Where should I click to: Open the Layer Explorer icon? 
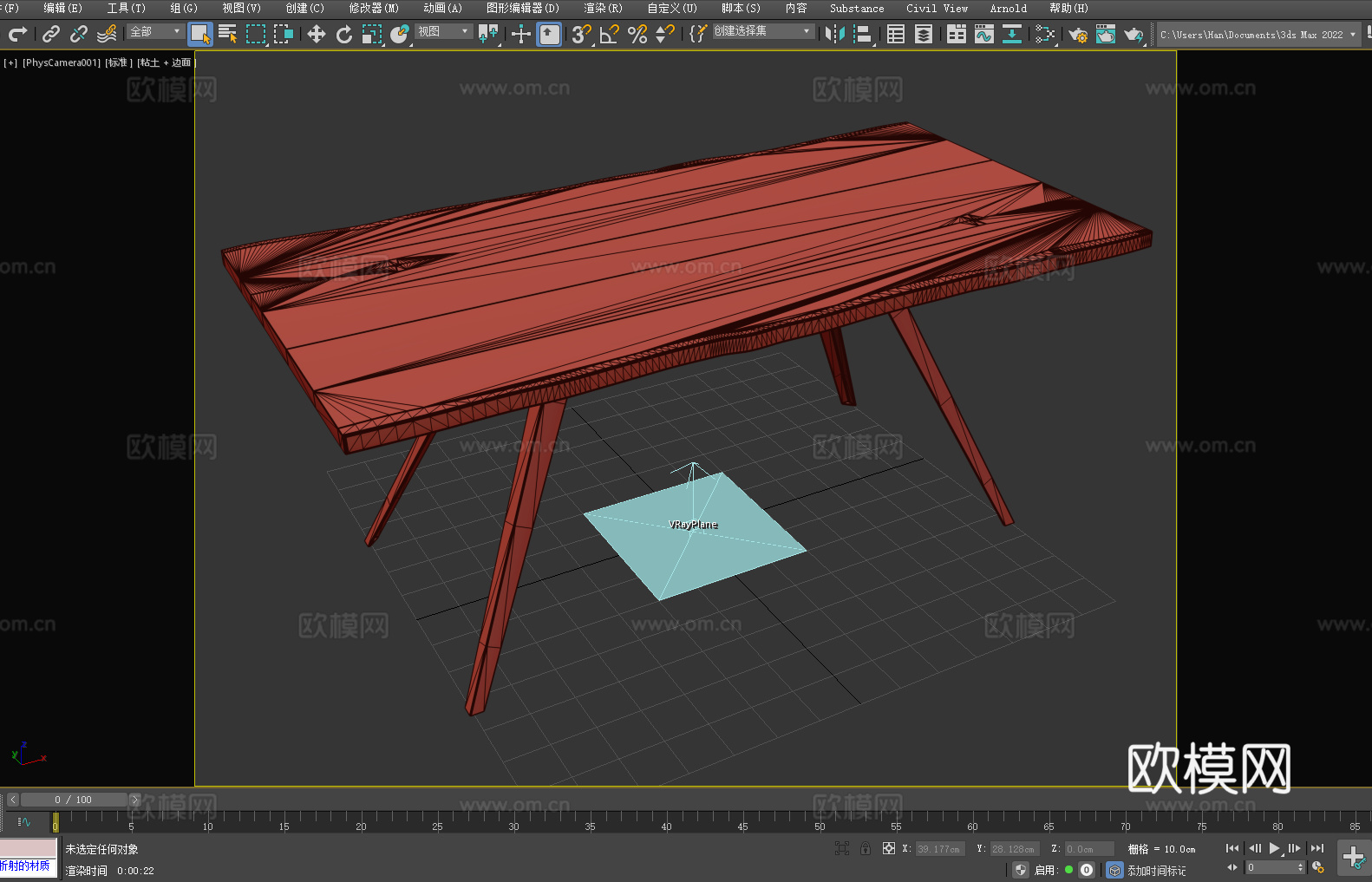pyautogui.click(x=924, y=34)
